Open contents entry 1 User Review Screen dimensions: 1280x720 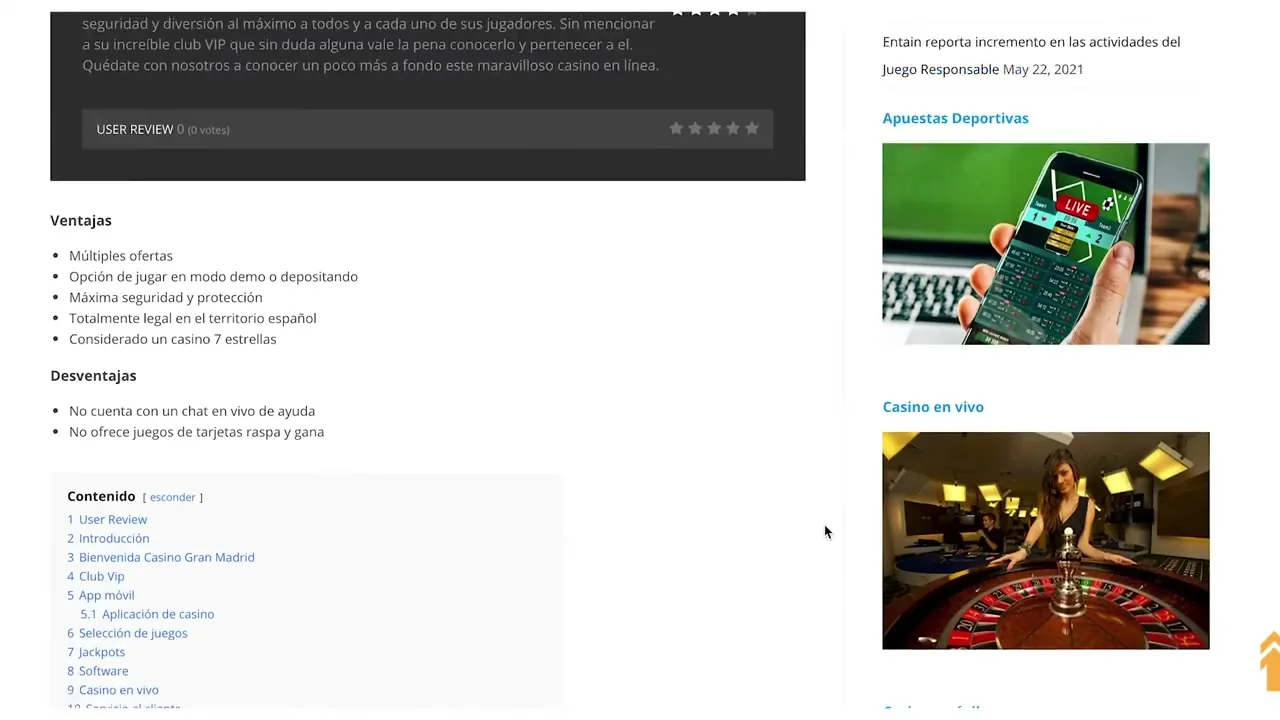pos(107,519)
